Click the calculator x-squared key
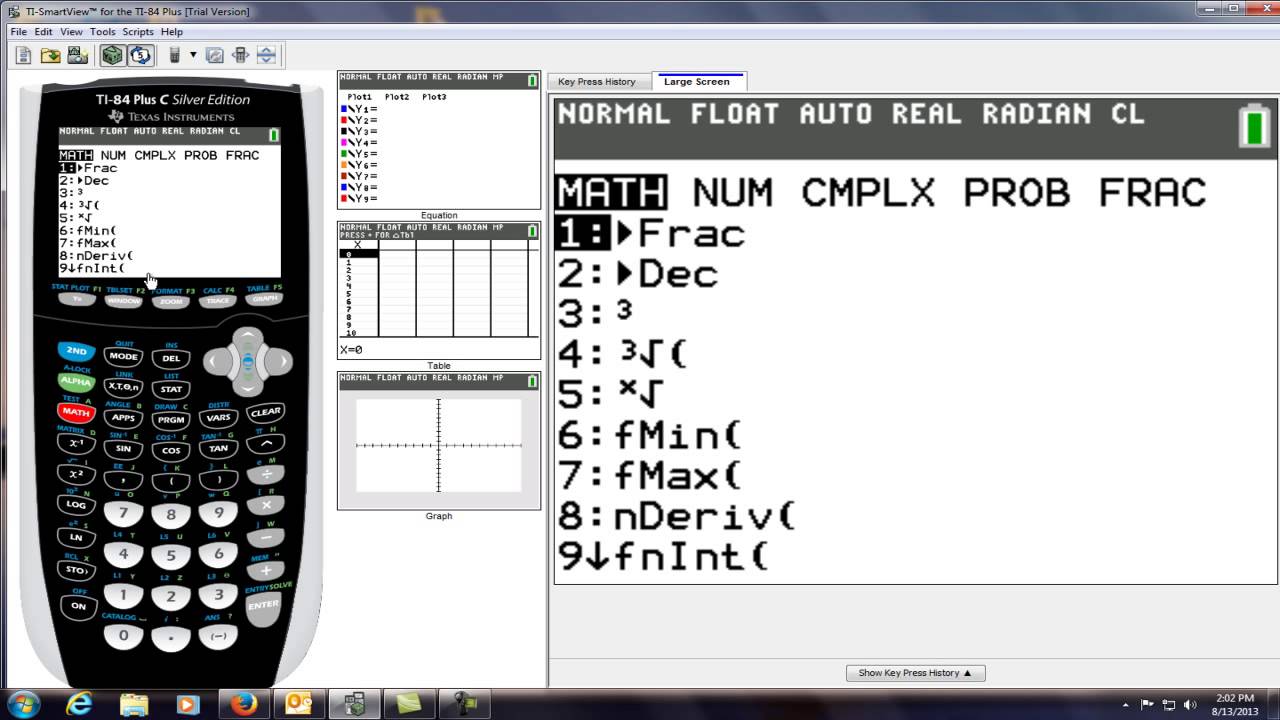Viewport: 1280px width, 720px height. (x=76, y=474)
